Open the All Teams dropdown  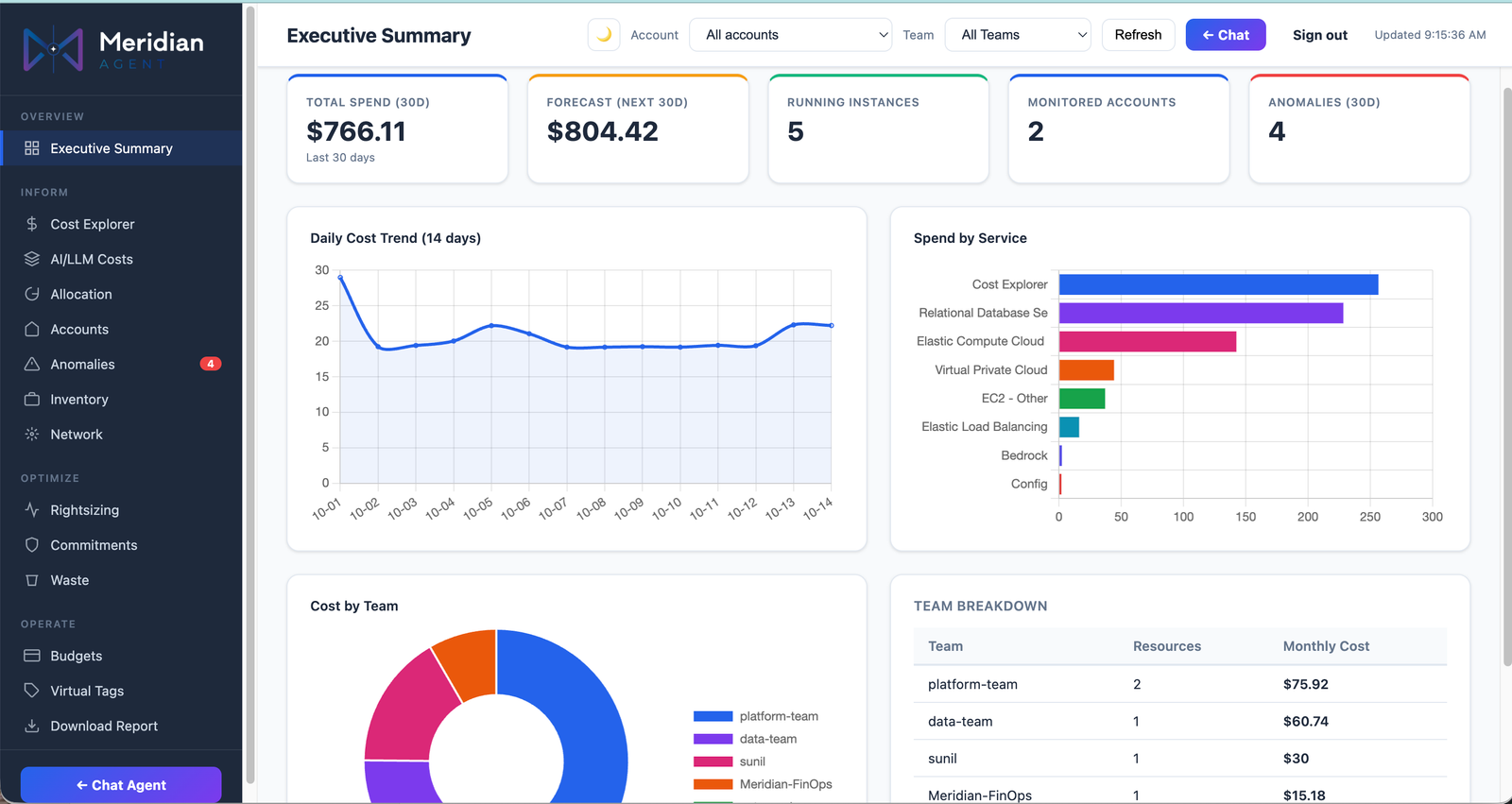(x=1018, y=35)
